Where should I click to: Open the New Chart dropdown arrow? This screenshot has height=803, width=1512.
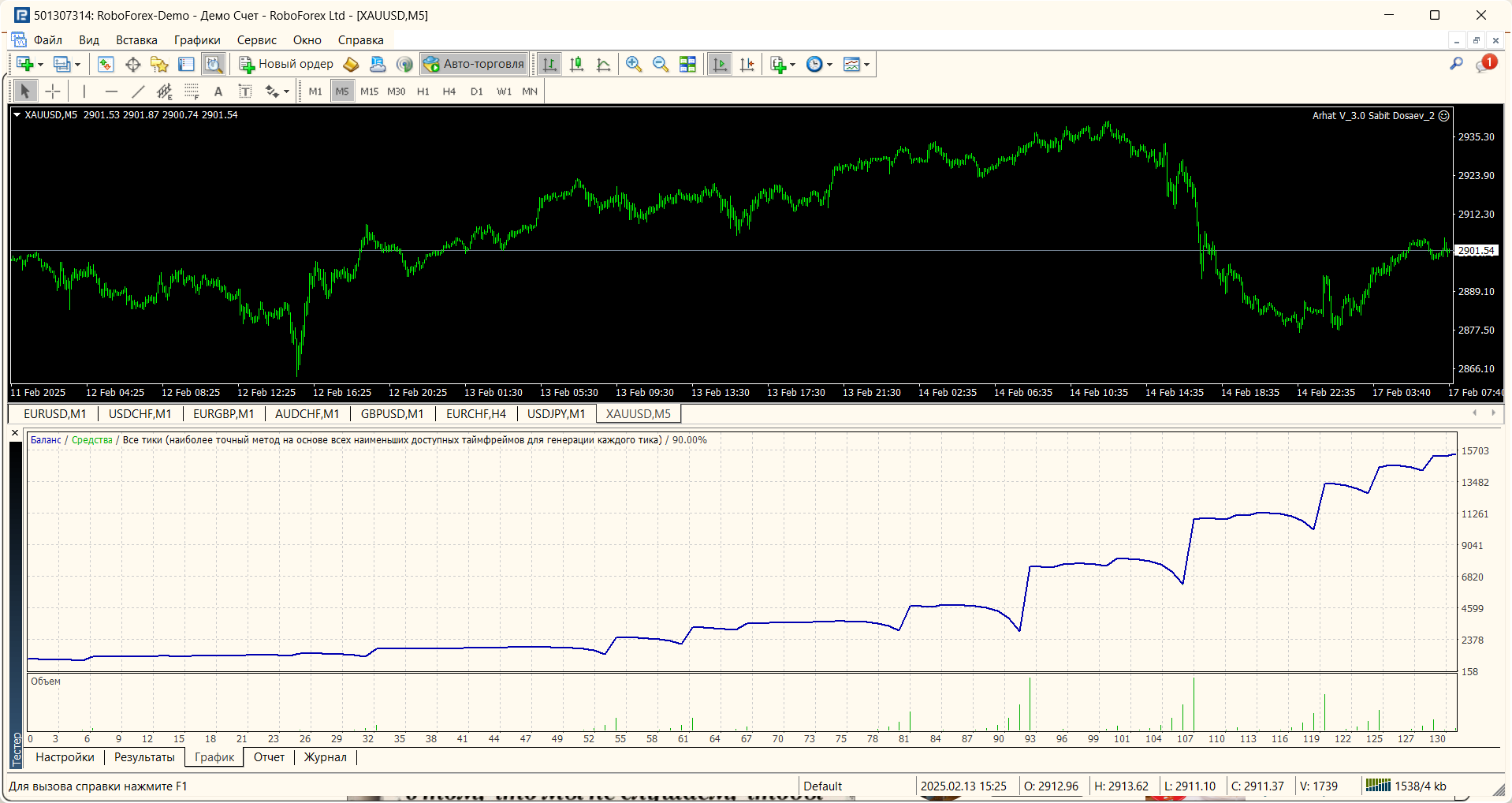(40, 65)
